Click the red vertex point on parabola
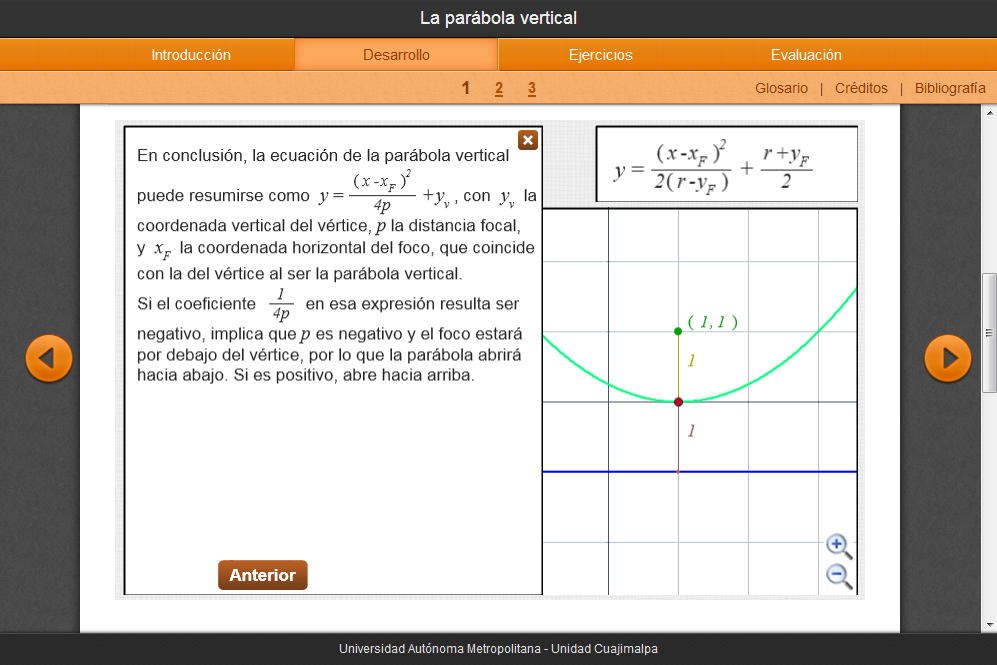This screenshot has width=997, height=665. [678, 402]
